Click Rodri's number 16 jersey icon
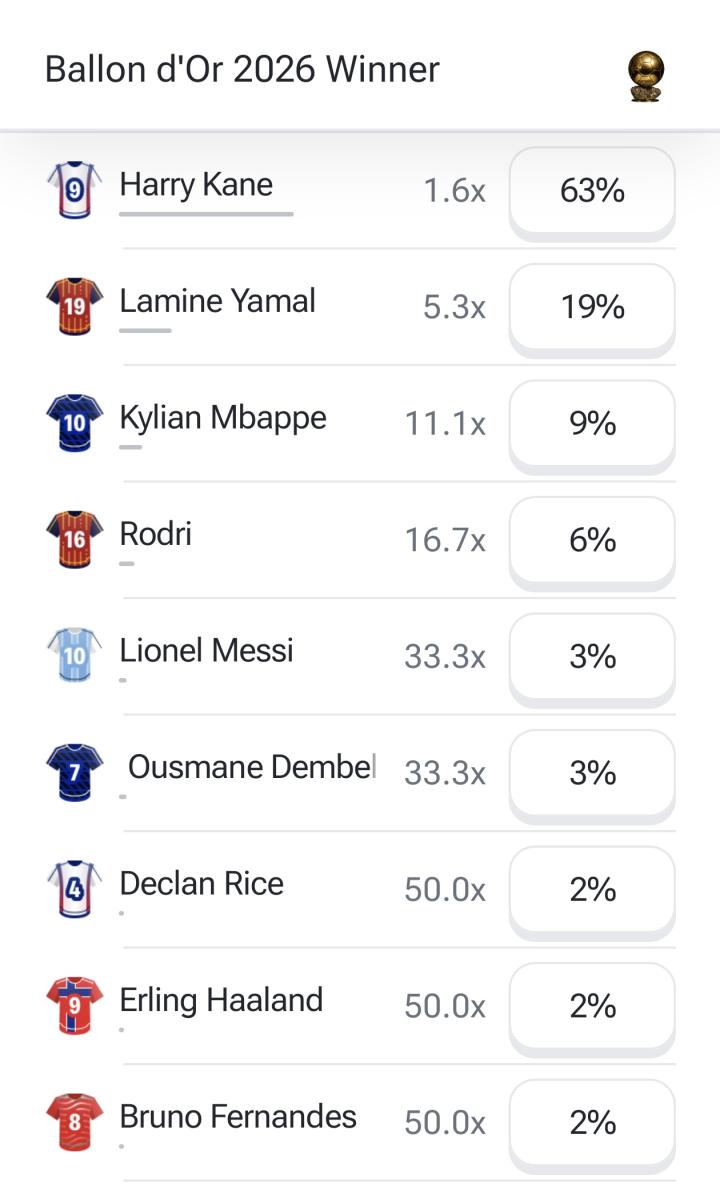Screen dimensions: 720x1187 [x=74, y=539]
